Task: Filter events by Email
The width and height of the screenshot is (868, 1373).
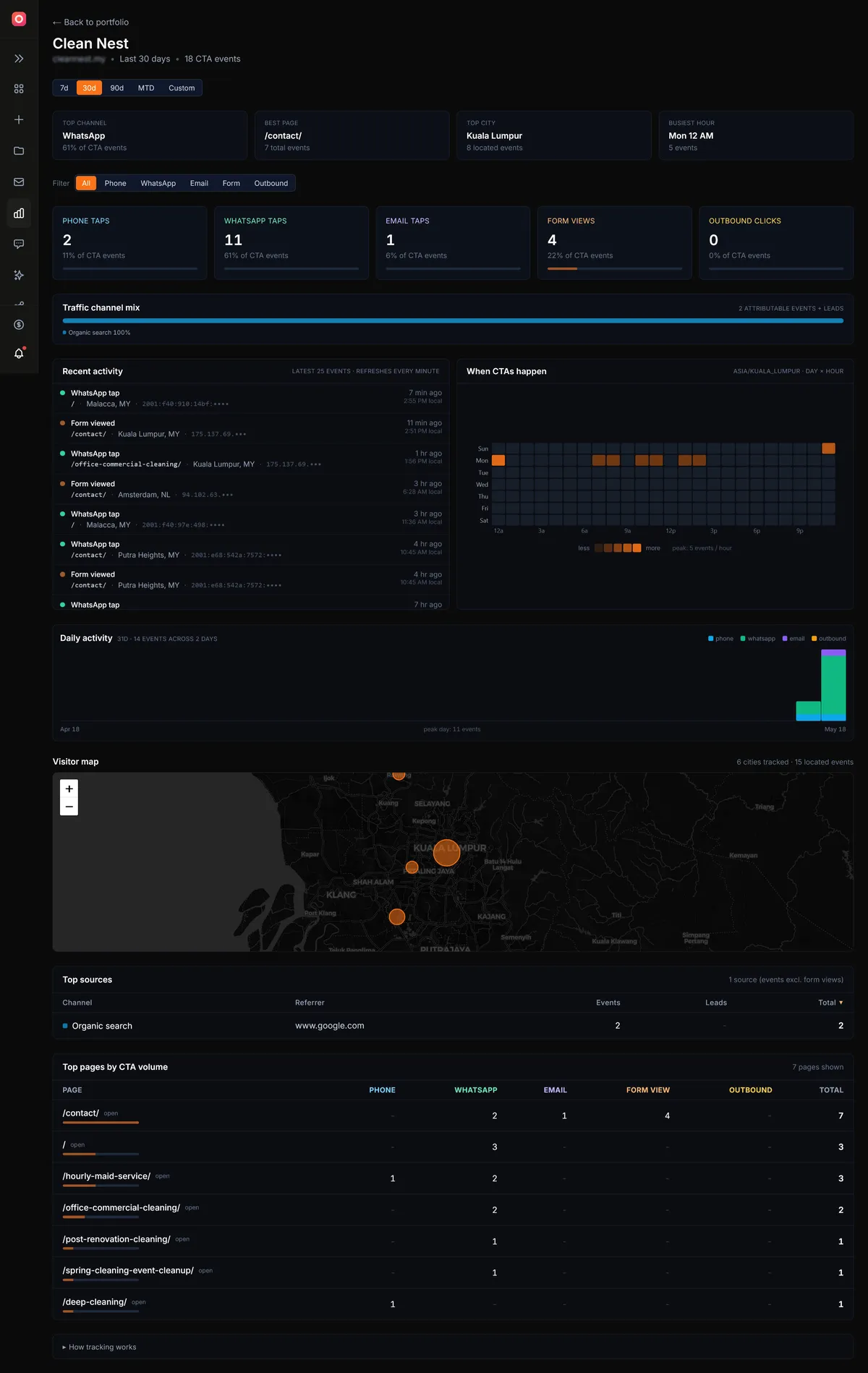Action: [x=199, y=184]
